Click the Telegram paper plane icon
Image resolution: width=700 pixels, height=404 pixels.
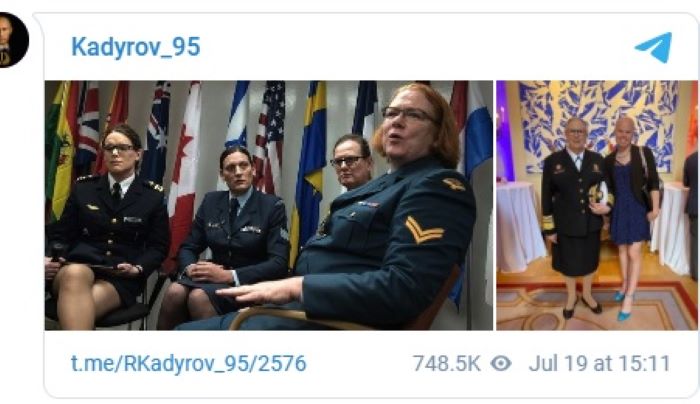coord(654,47)
